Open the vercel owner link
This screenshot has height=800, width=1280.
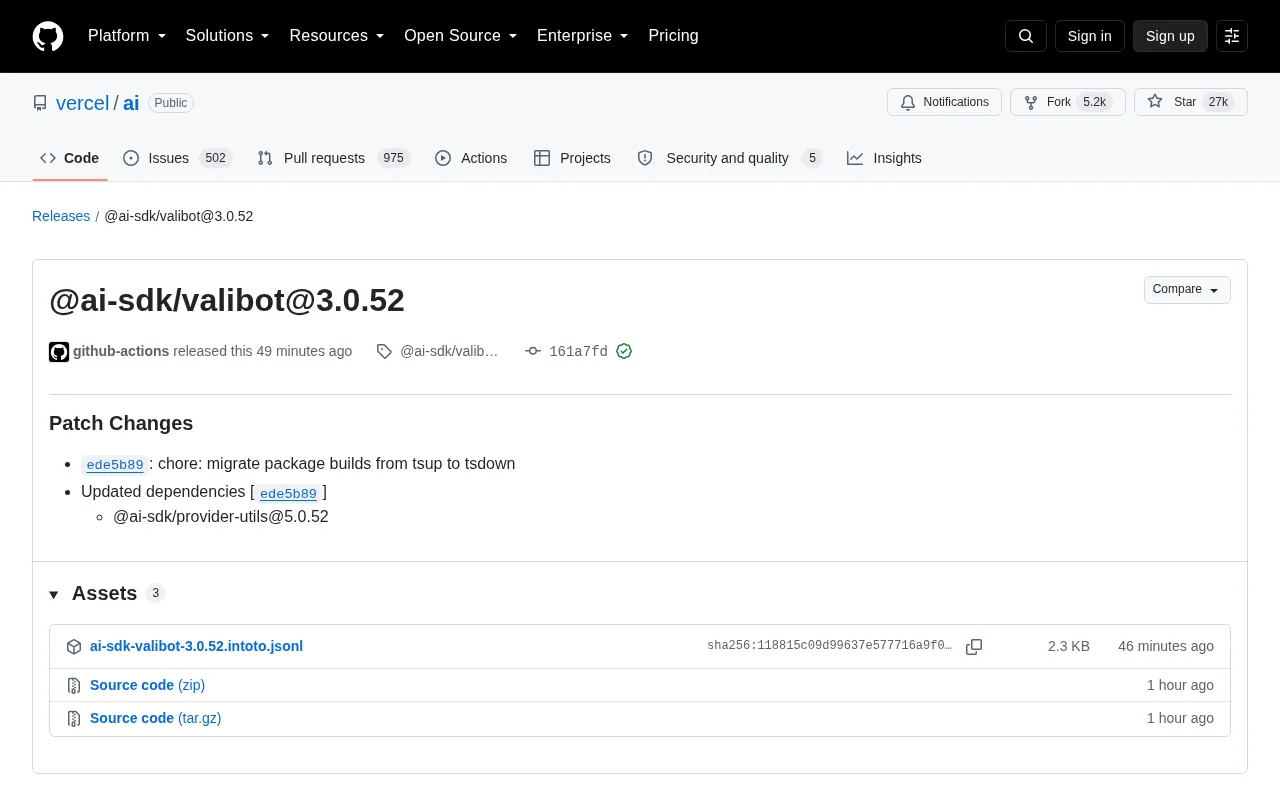click(83, 103)
